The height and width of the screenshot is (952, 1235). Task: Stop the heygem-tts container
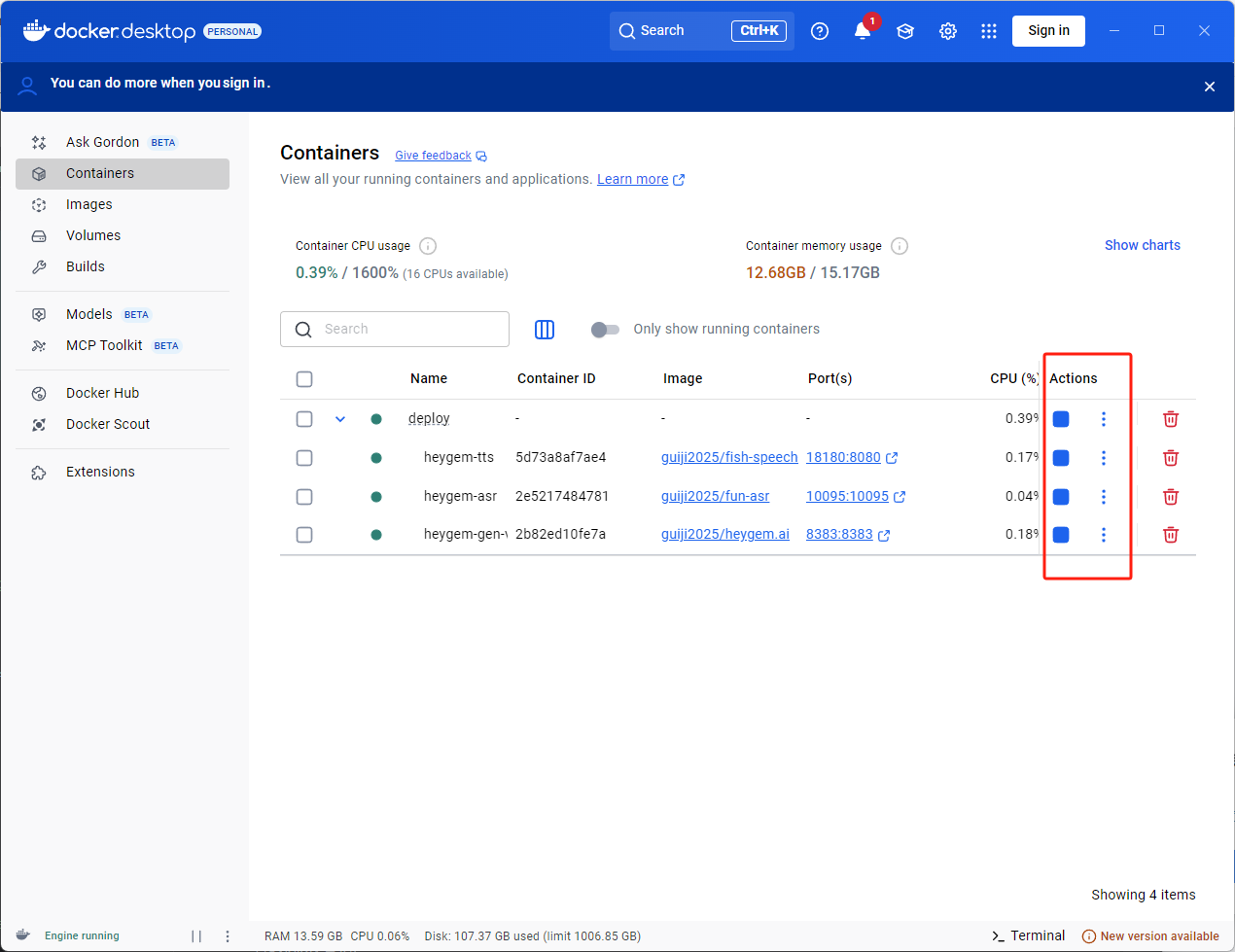1061,458
